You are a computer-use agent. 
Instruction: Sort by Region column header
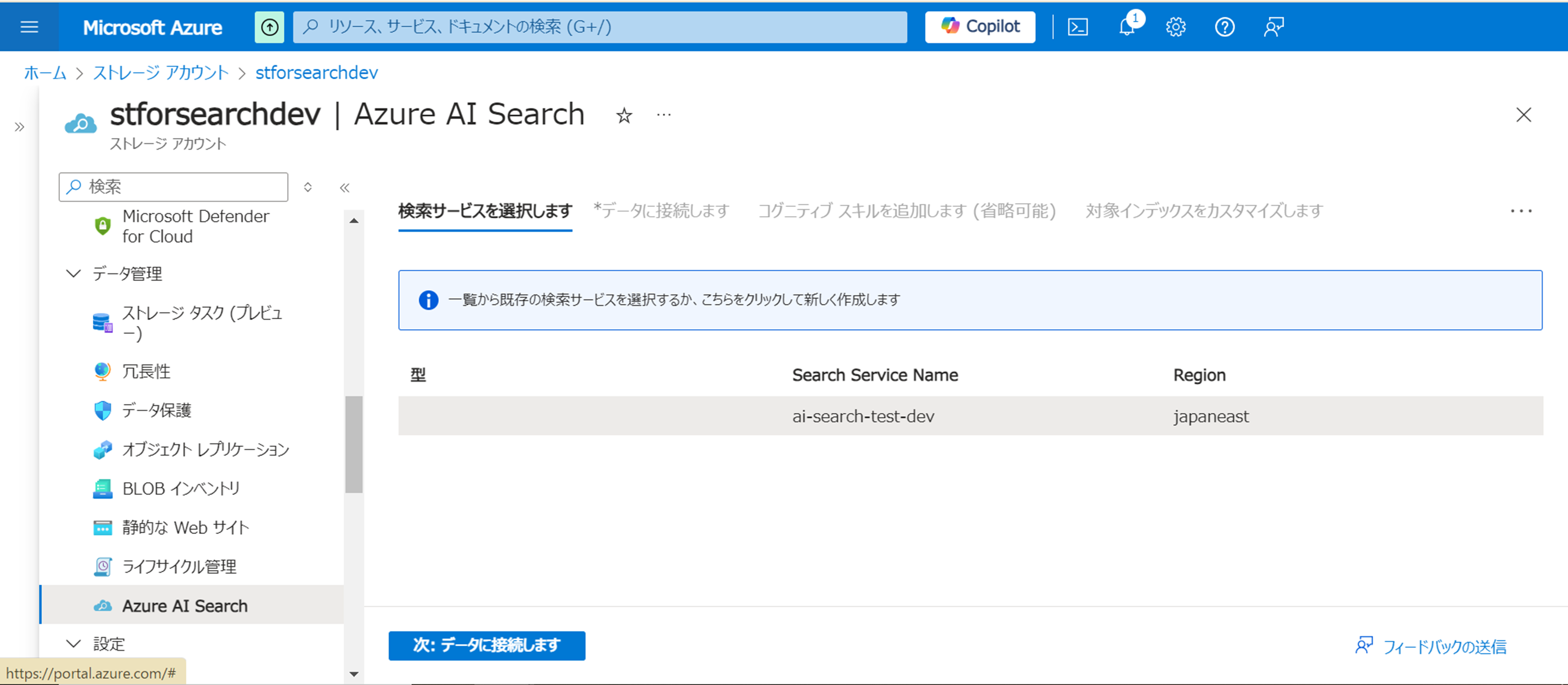point(1199,375)
